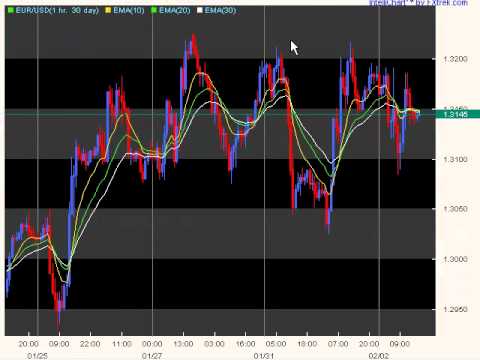Click the EUR/USD green legend swatch
This screenshot has width=480, height=360.
click(x=11, y=10)
